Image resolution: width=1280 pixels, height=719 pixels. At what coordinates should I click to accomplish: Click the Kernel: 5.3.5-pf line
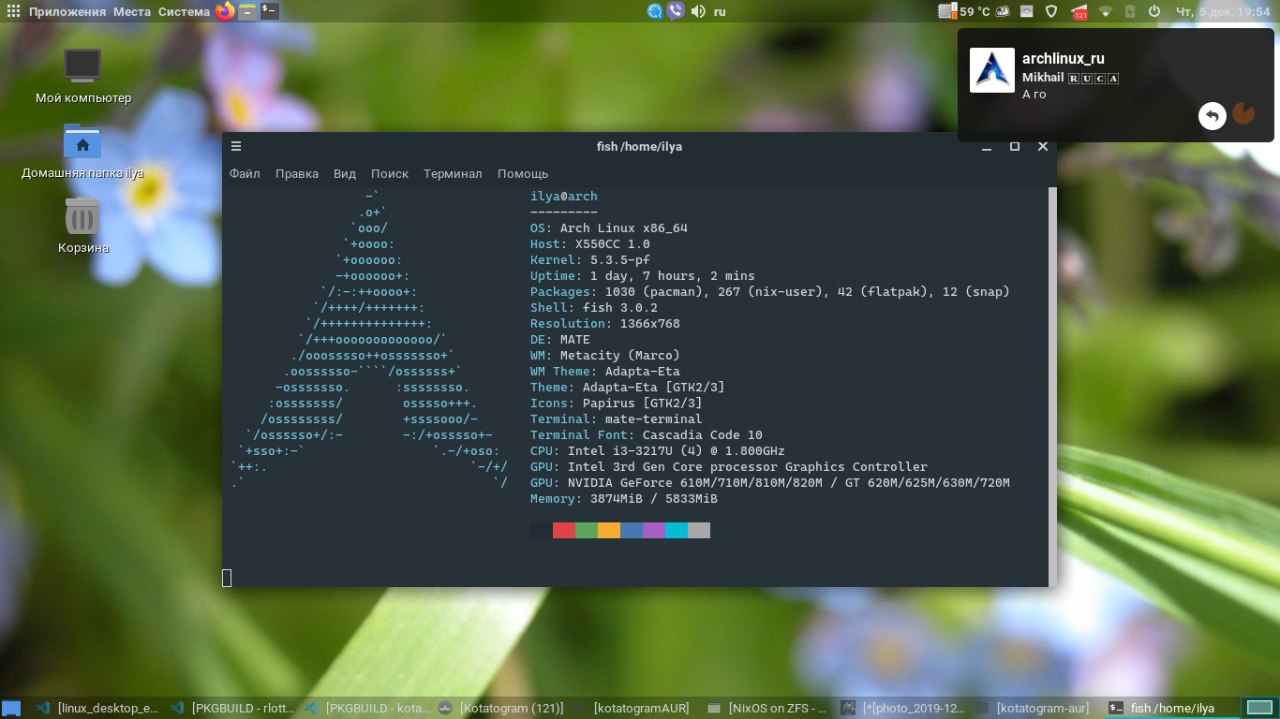coord(589,260)
